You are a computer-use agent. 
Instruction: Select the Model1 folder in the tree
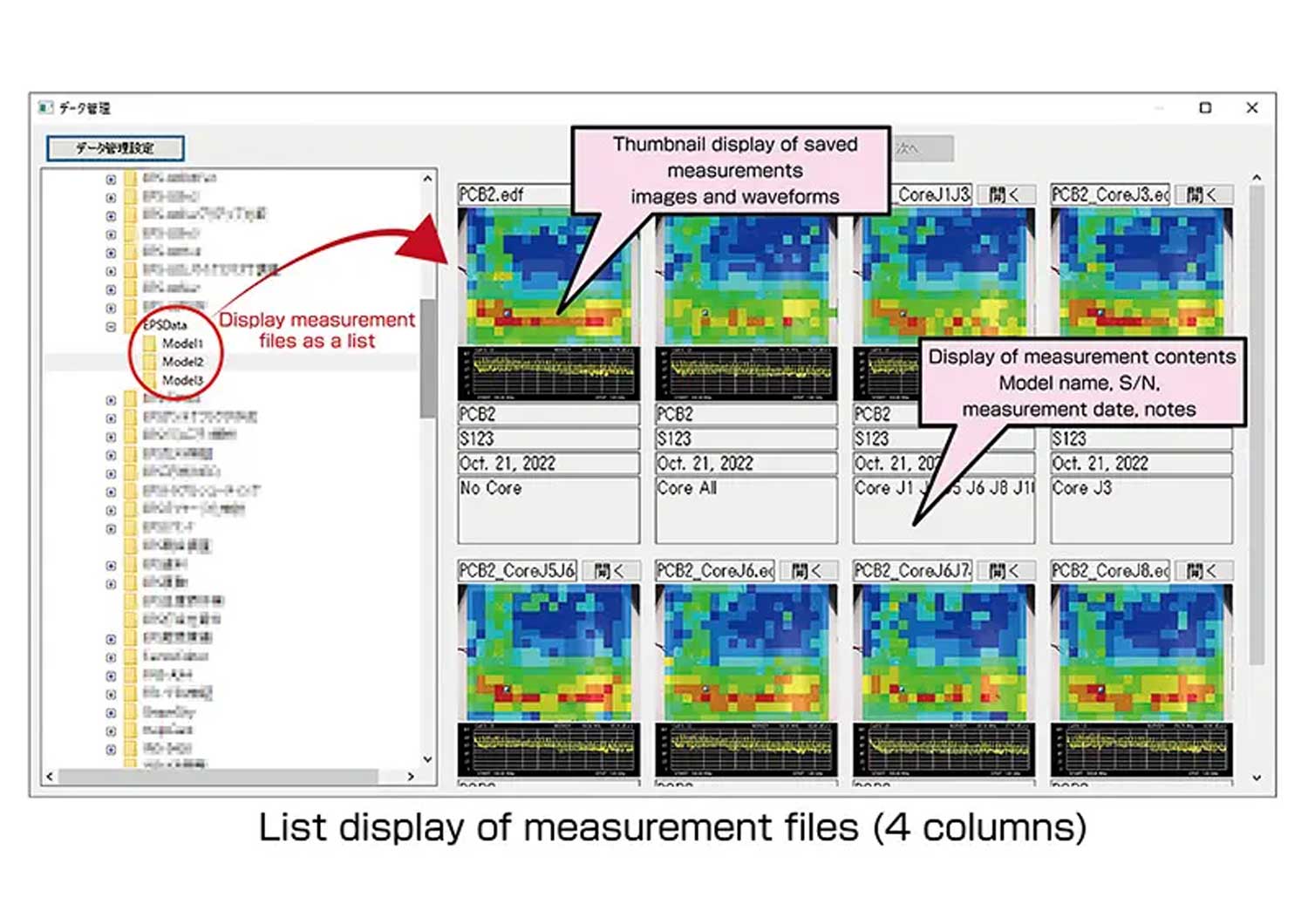click(182, 343)
